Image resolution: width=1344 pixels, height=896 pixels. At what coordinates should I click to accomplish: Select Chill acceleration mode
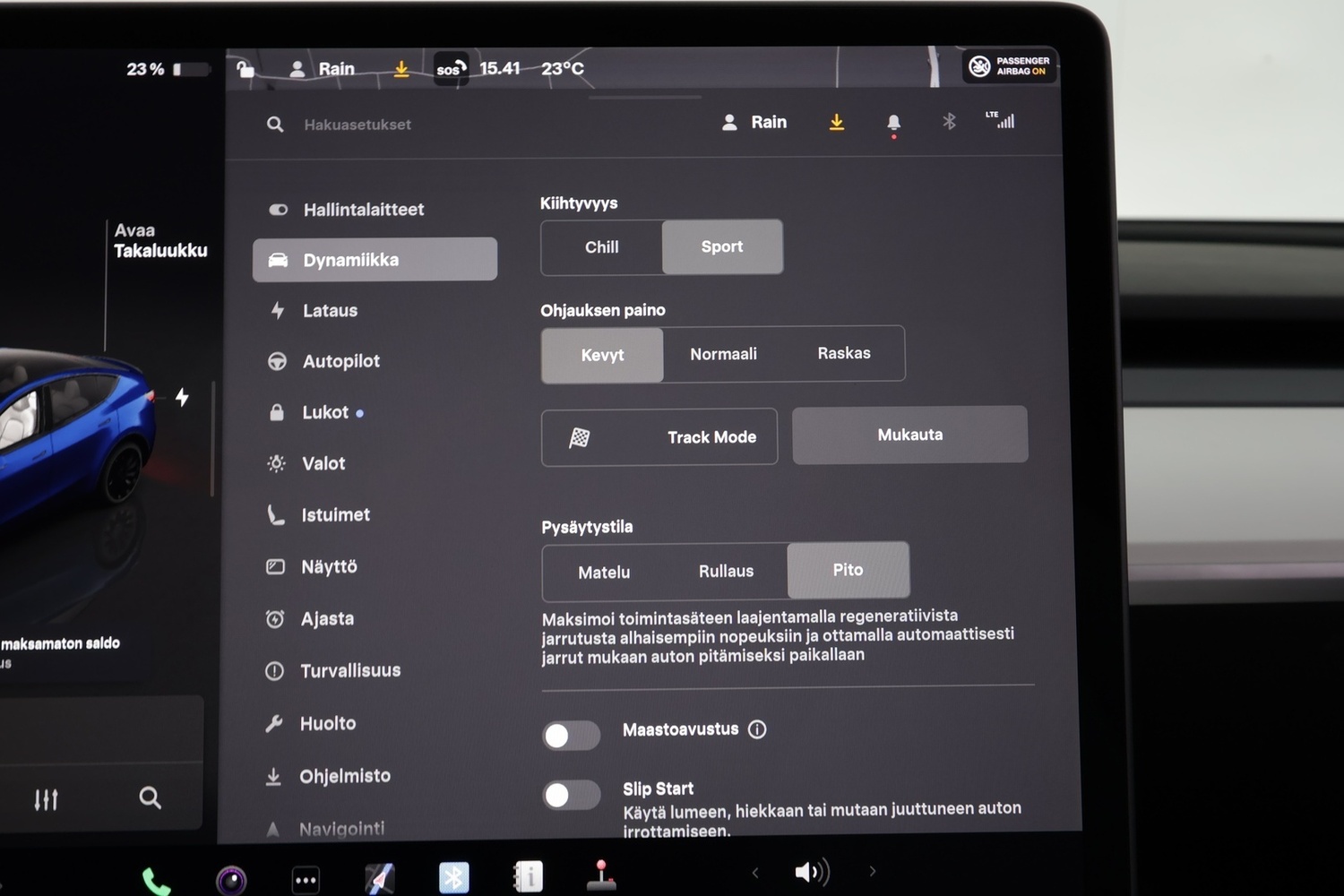602,247
